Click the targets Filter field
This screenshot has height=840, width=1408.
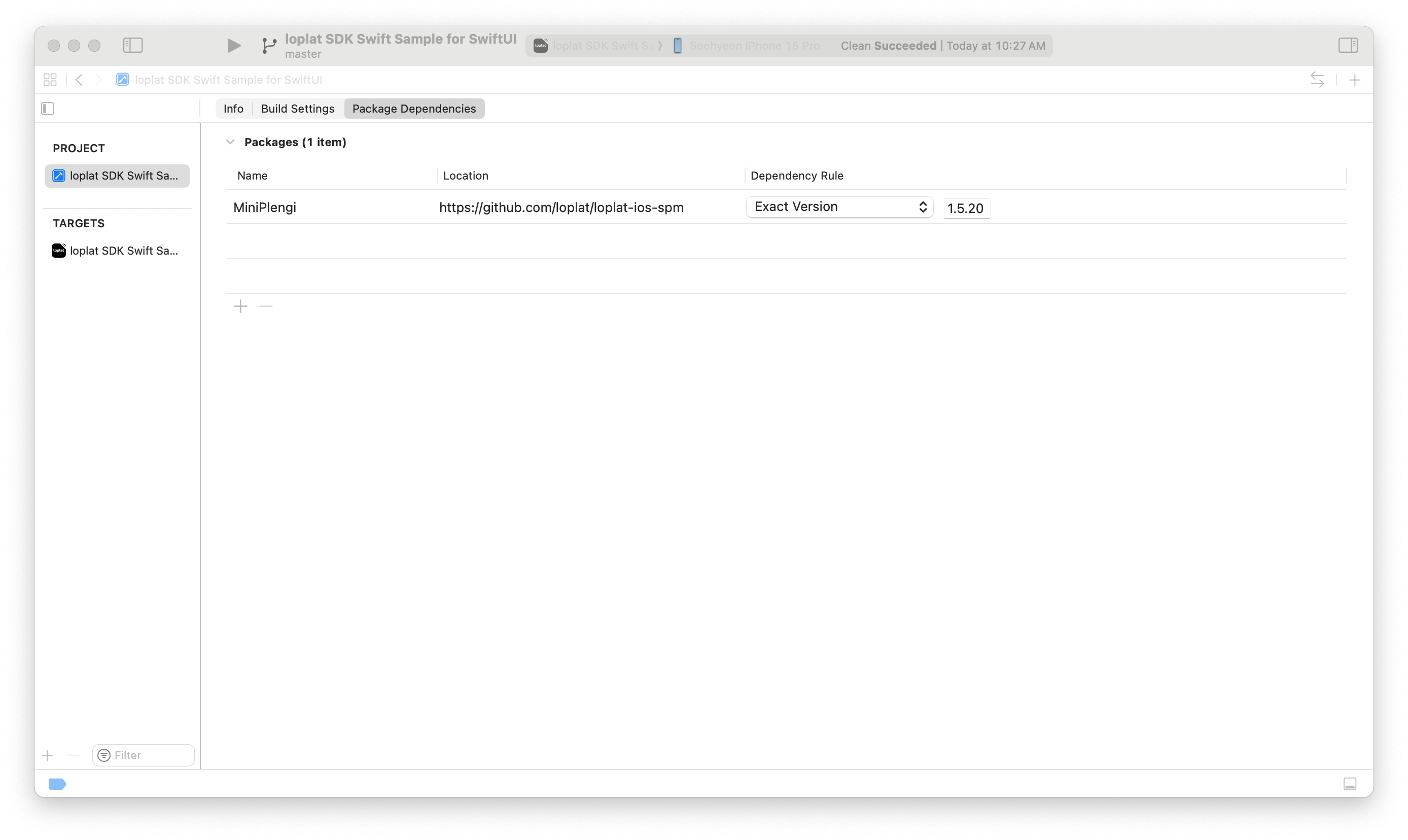(x=150, y=755)
